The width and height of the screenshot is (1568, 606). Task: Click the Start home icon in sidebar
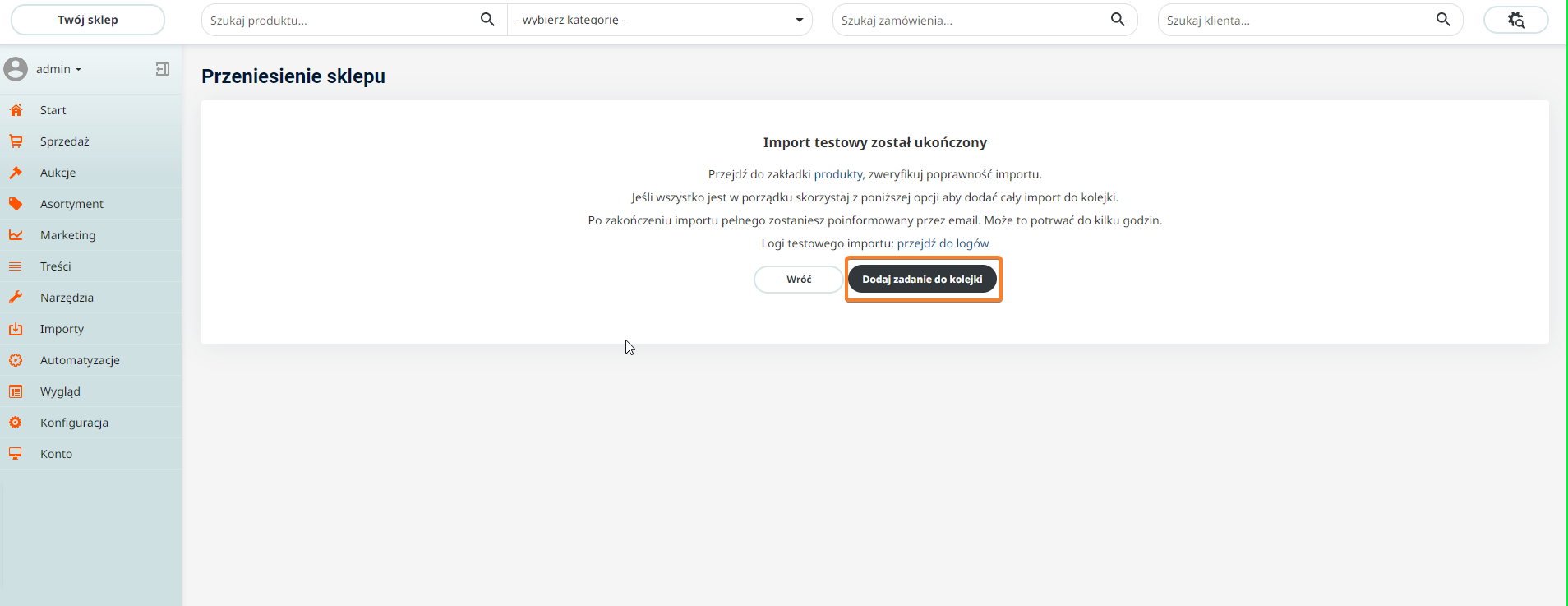(x=16, y=110)
